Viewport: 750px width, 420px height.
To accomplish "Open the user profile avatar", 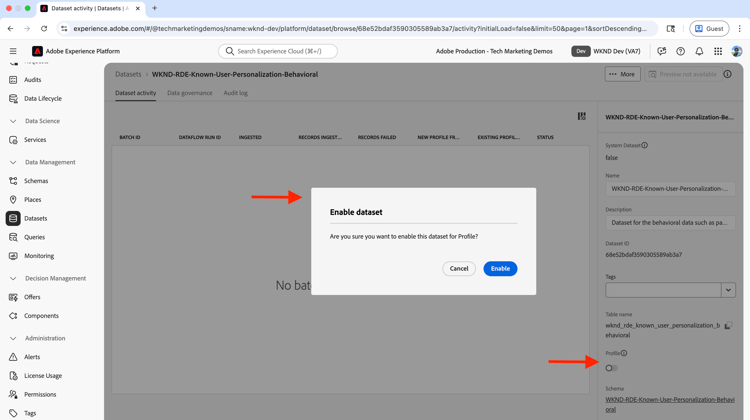I will coord(737,51).
